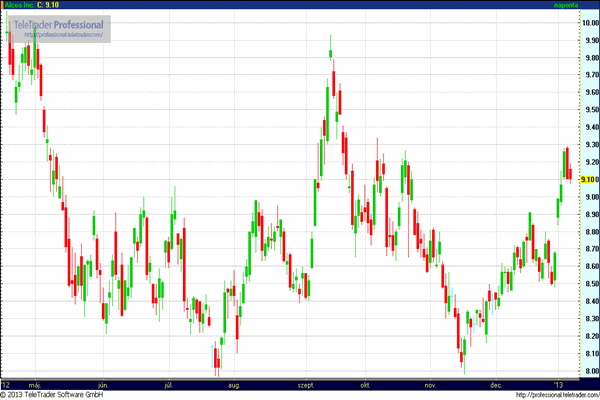The image size is (600, 400).
Task: Click the yellow 9.10 current price marker
Action: pyautogui.click(x=590, y=179)
